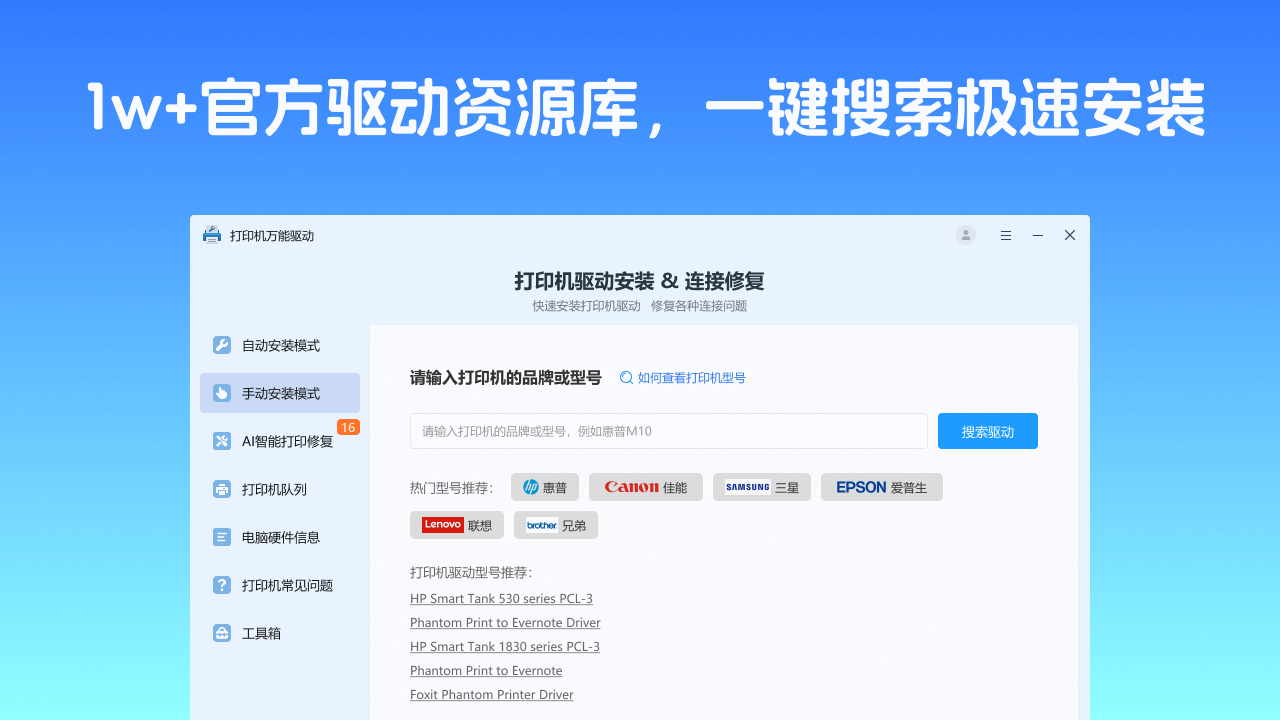Select the EPSON 爱普生 hot brand button
Image resolution: width=1280 pixels, height=720 pixels.
click(881, 487)
